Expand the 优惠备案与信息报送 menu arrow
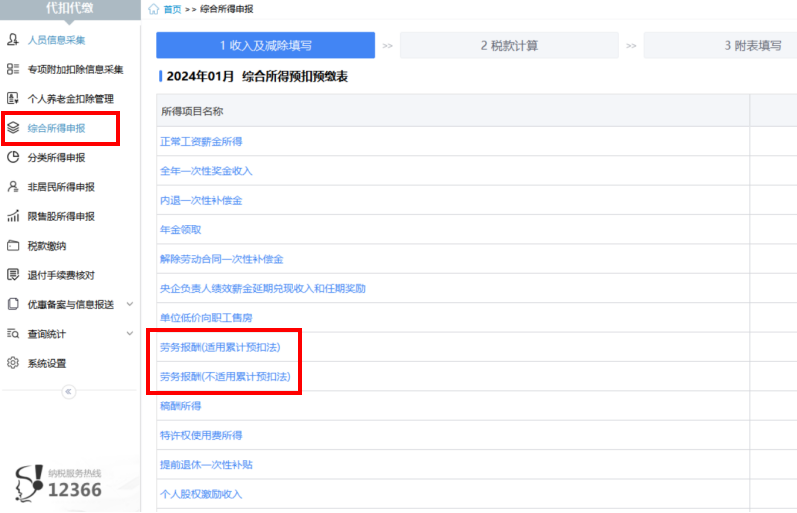The height and width of the screenshot is (513, 797). click(130, 304)
